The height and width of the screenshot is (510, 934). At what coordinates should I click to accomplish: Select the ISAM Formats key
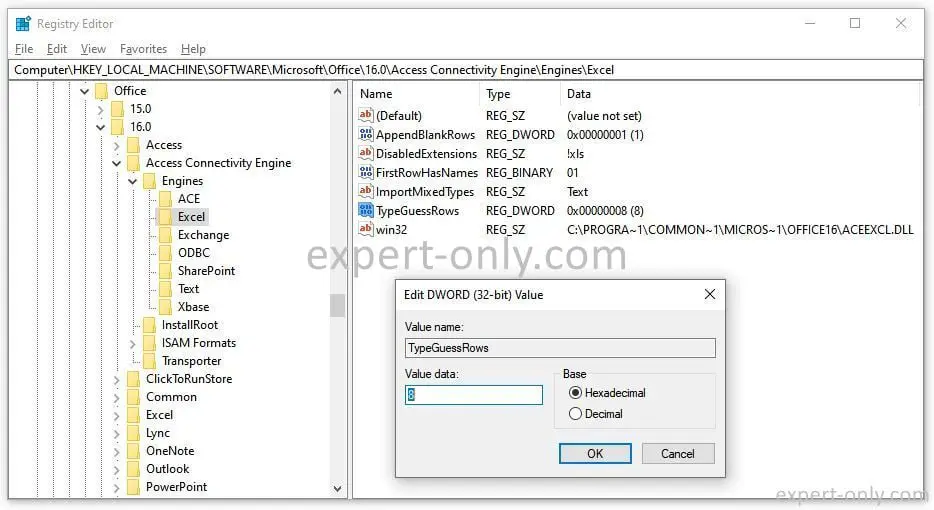(x=199, y=343)
